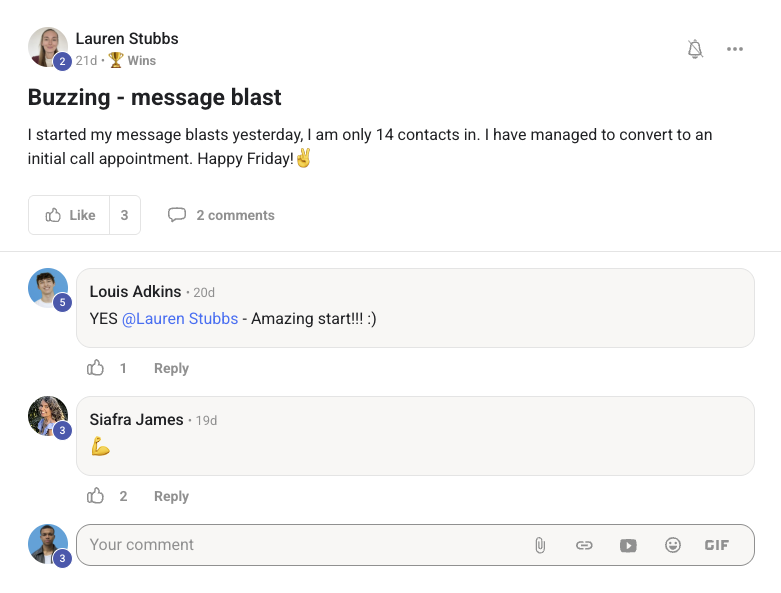Add a video with the play icon

click(628, 546)
